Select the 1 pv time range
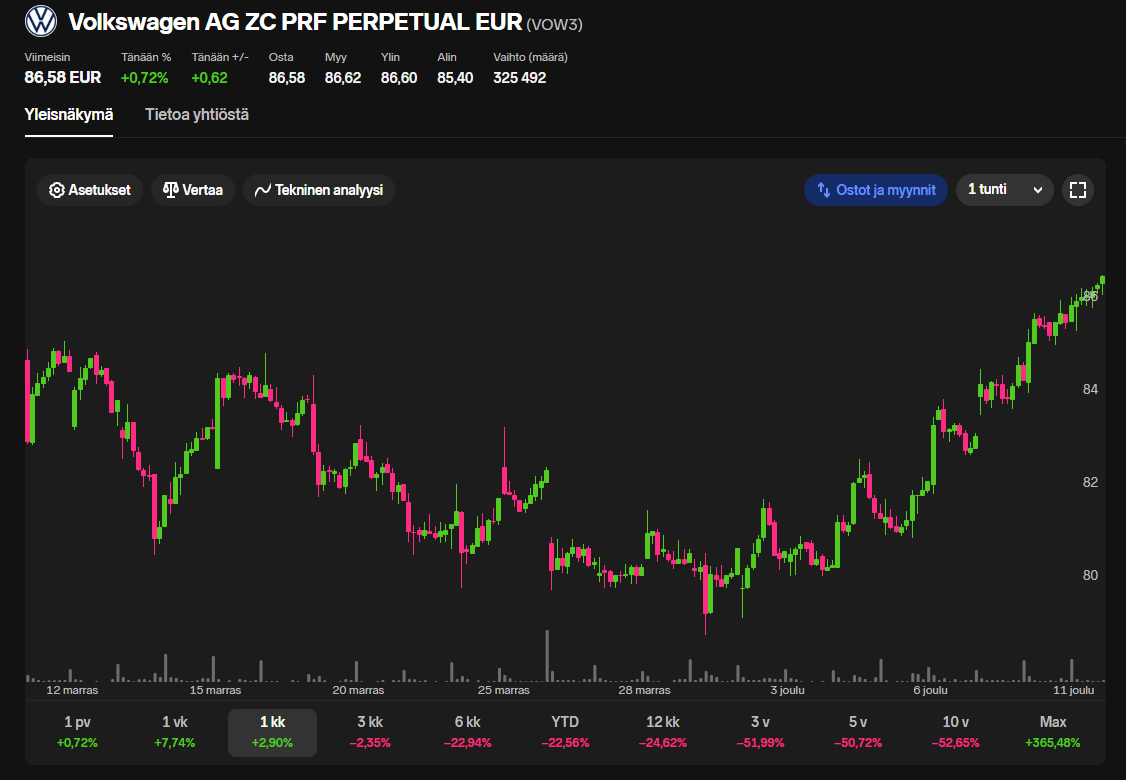 pos(76,732)
